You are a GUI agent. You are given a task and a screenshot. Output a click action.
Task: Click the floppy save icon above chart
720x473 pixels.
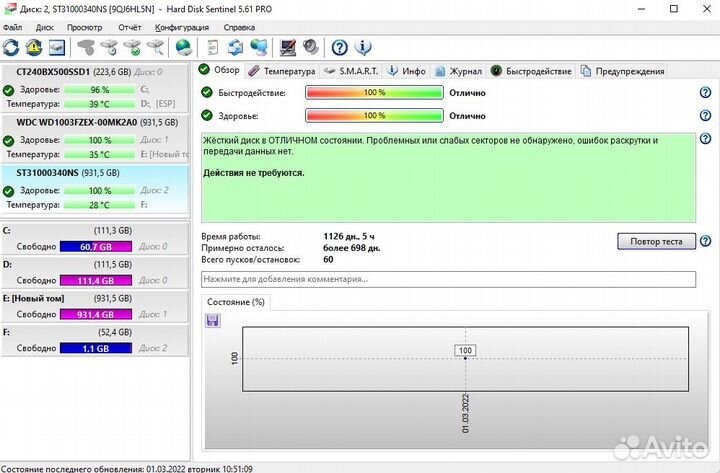pyautogui.click(x=212, y=321)
